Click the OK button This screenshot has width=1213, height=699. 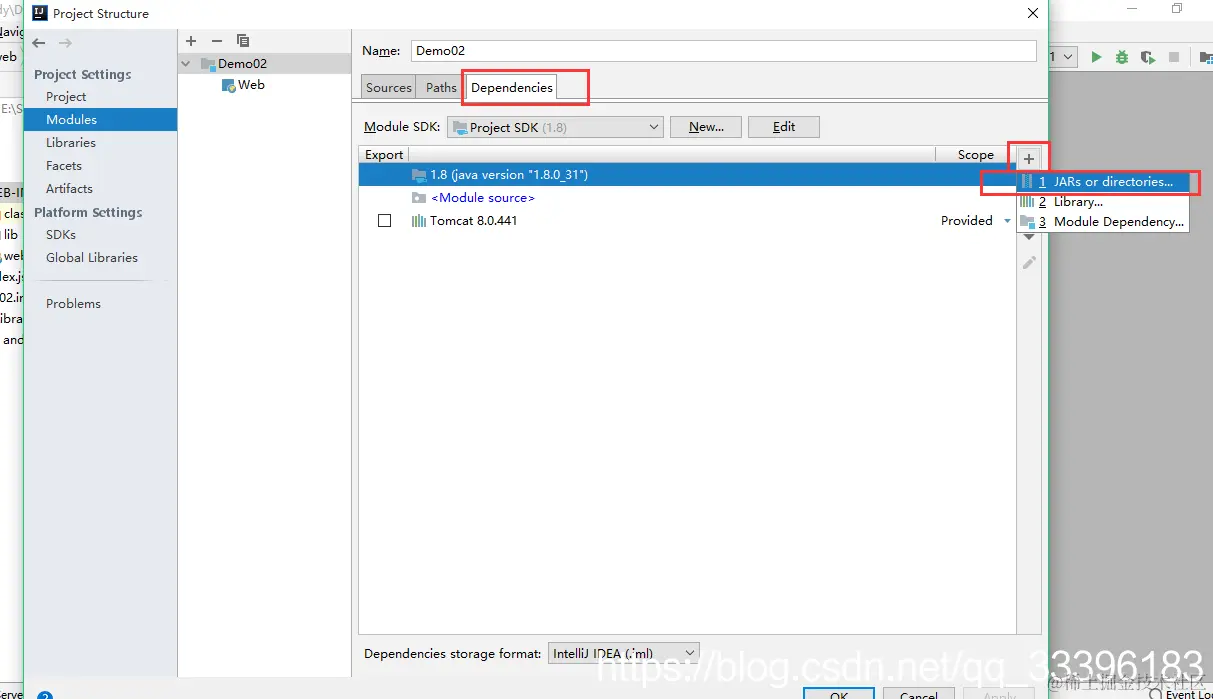[x=839, y=693]
